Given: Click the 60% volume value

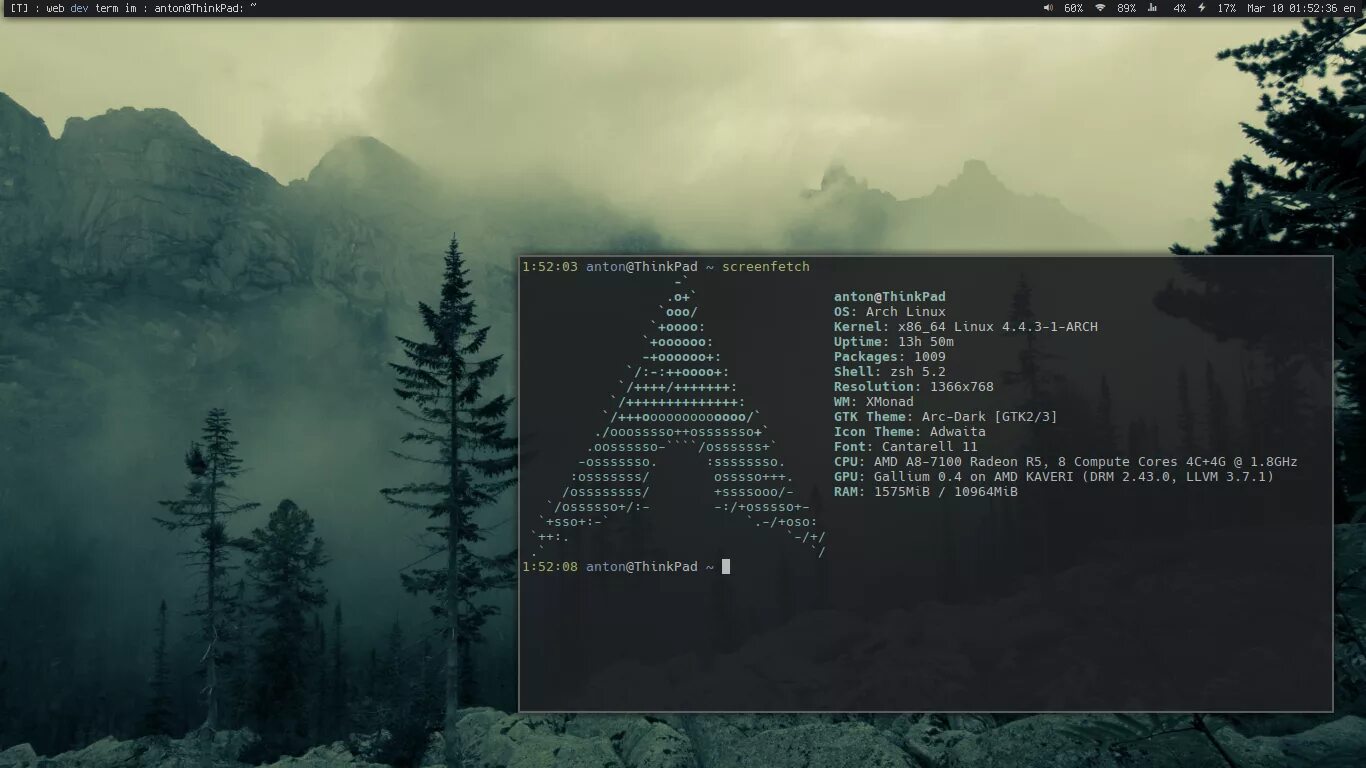Looking at the screenshot, I should pos(1073,7).
